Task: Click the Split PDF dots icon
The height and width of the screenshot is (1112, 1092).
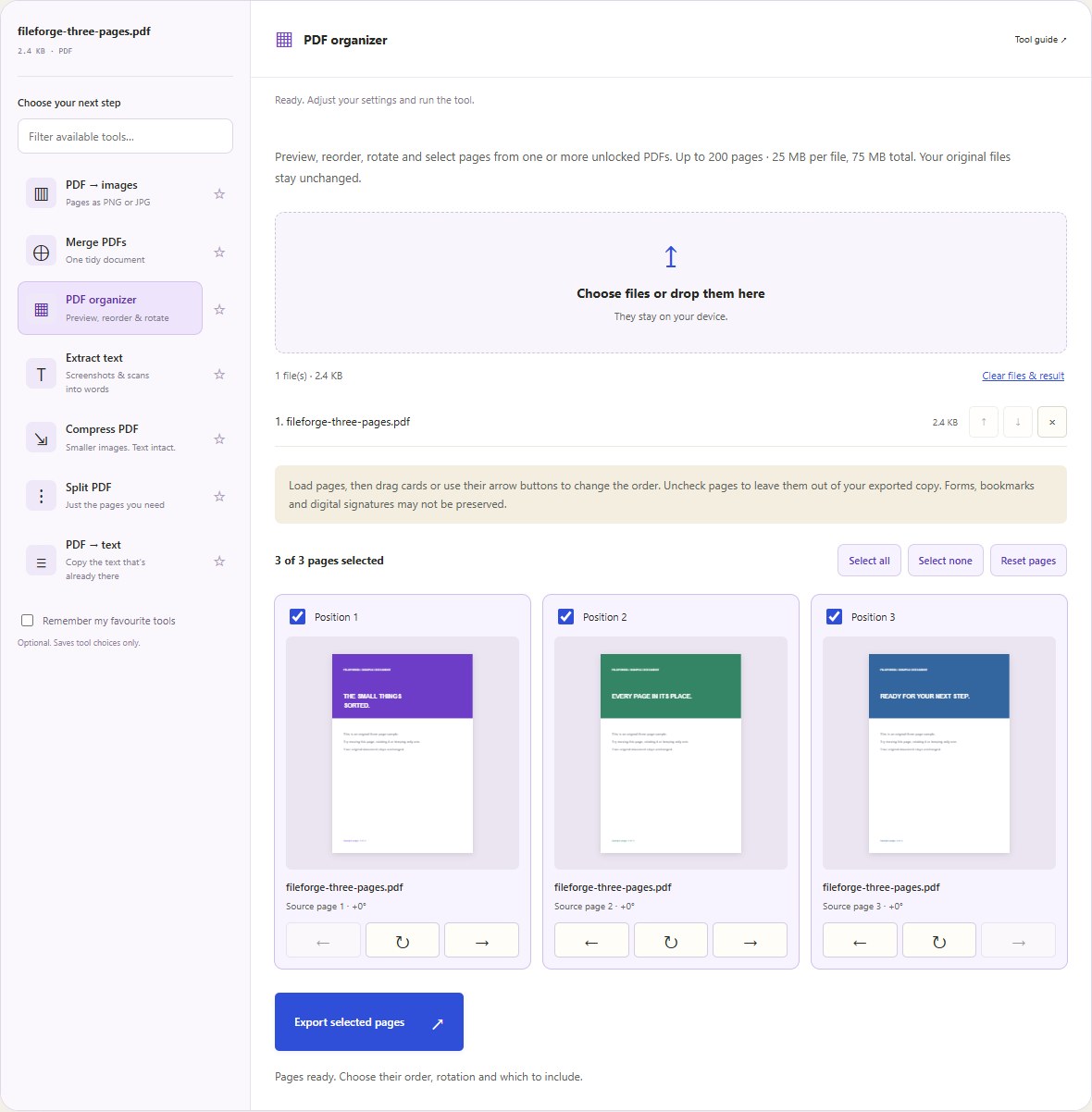Action: [41, 496]
